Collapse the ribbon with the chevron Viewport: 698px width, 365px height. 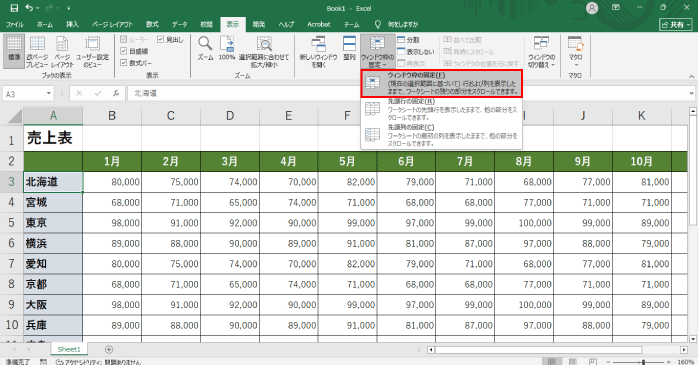point(691,76)
